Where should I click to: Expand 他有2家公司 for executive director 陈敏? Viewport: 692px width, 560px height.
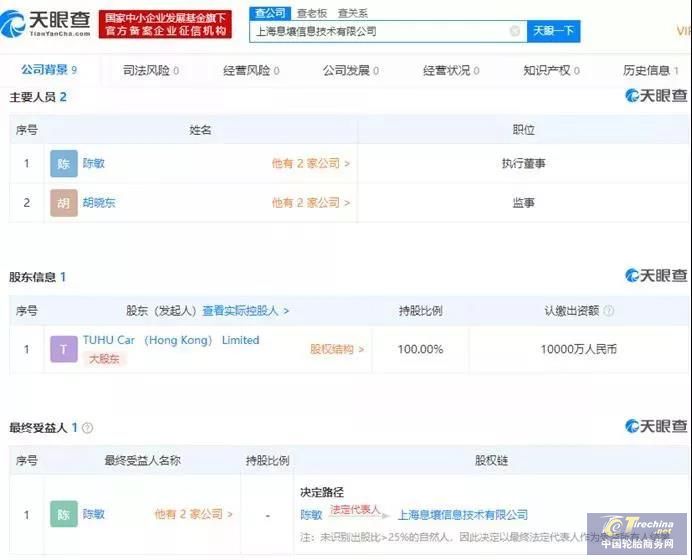point(311,164)
